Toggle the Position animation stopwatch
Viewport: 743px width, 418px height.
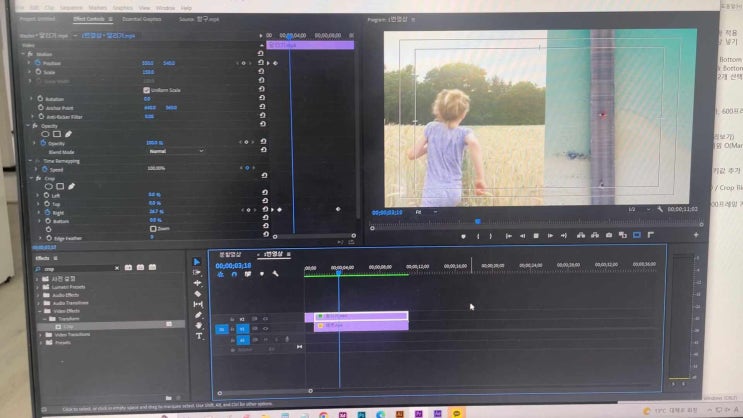(39, 62)
